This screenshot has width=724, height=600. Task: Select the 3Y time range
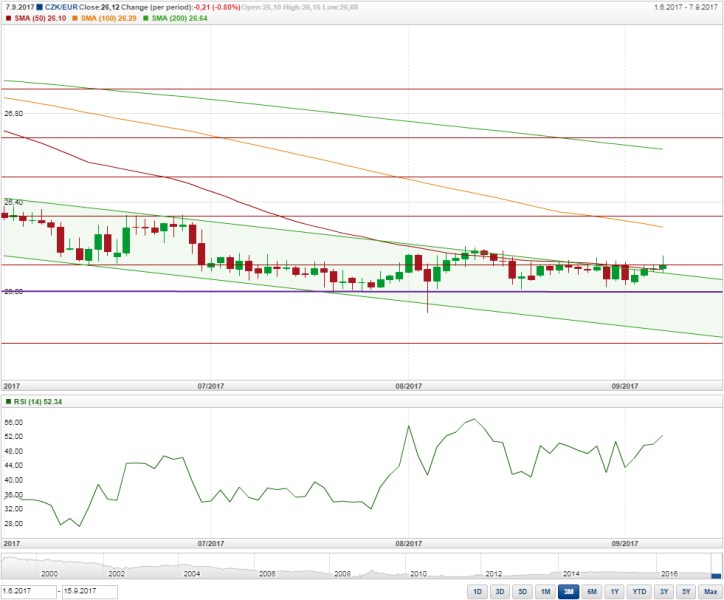coord(664,591)
